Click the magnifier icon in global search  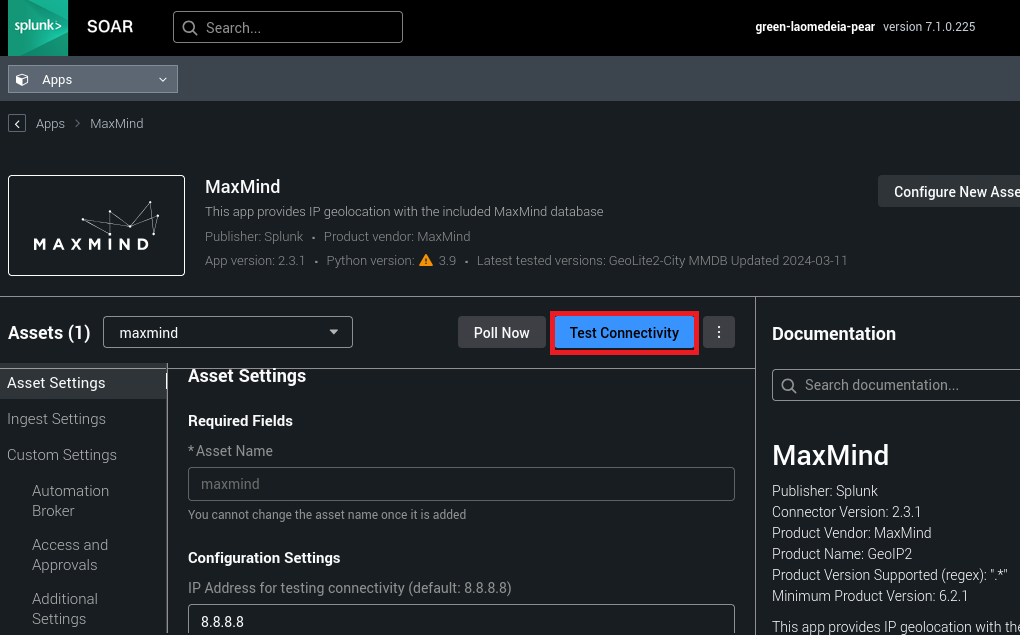tap(190, 28)
